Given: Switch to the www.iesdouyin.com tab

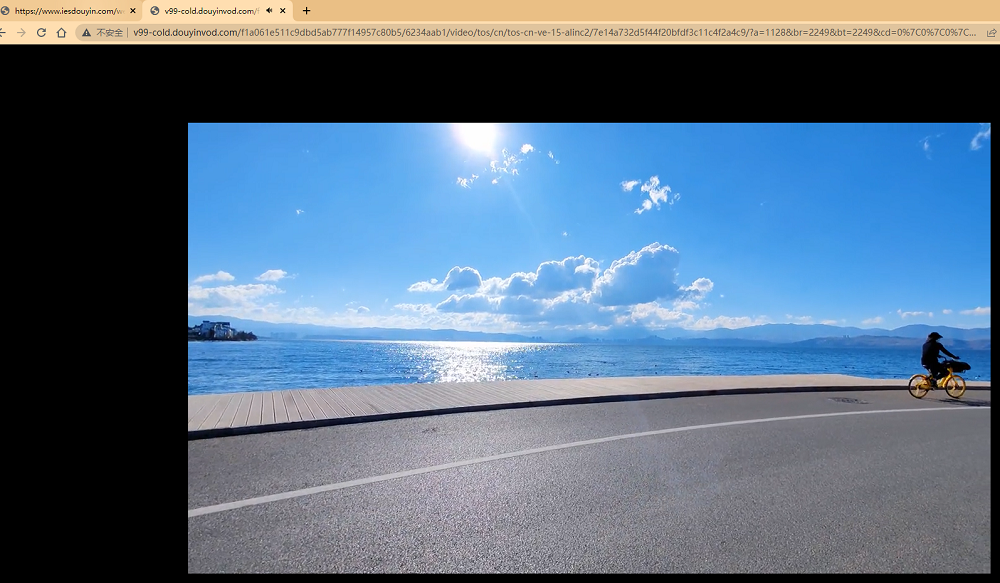Looking at the screenshot, I should click(x=69, y=11).
